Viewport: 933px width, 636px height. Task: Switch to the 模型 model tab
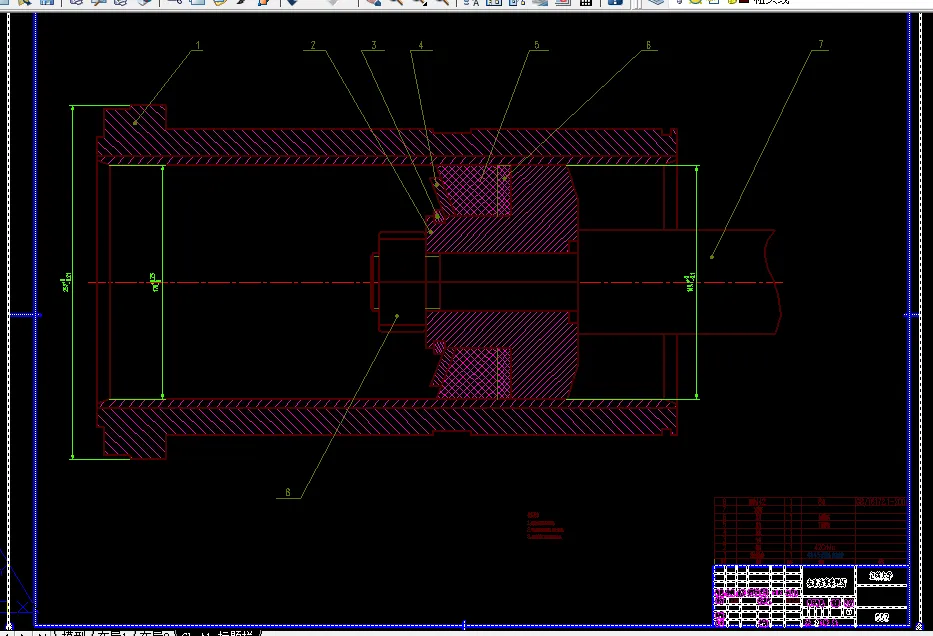coord(74,632)
